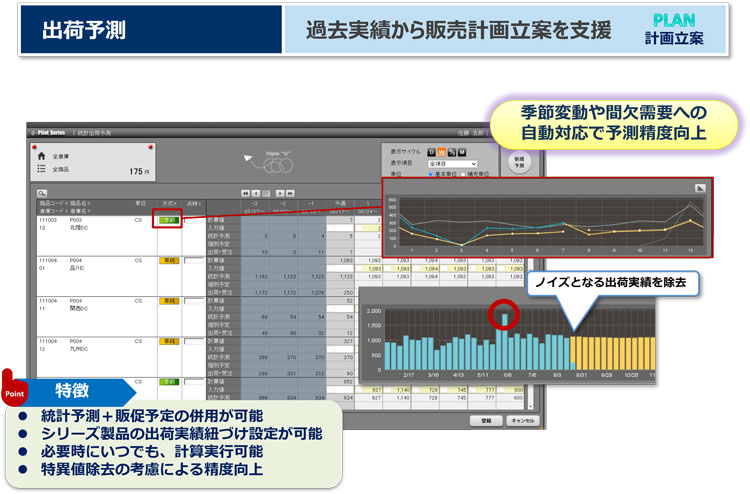Click the 登録 button
This screenshot has width=750, height=494.
tap(486, 420)
